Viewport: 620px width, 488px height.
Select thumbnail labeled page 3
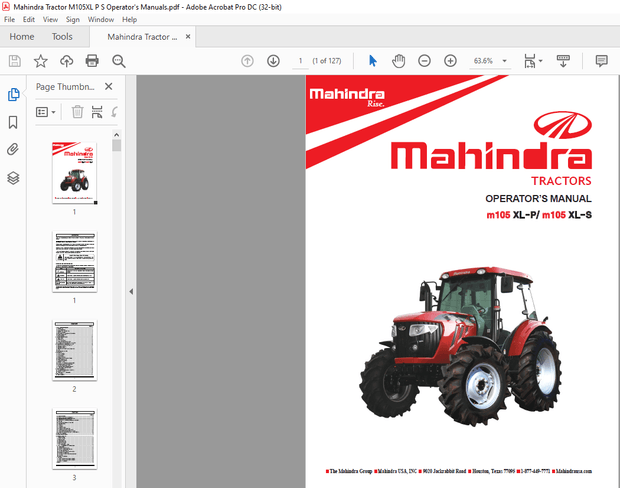point(74,439)
